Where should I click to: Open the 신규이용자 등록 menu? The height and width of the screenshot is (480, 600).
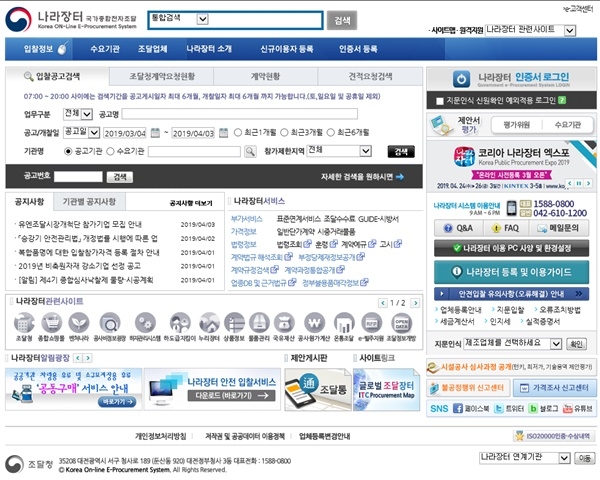(x=287, y=49)
